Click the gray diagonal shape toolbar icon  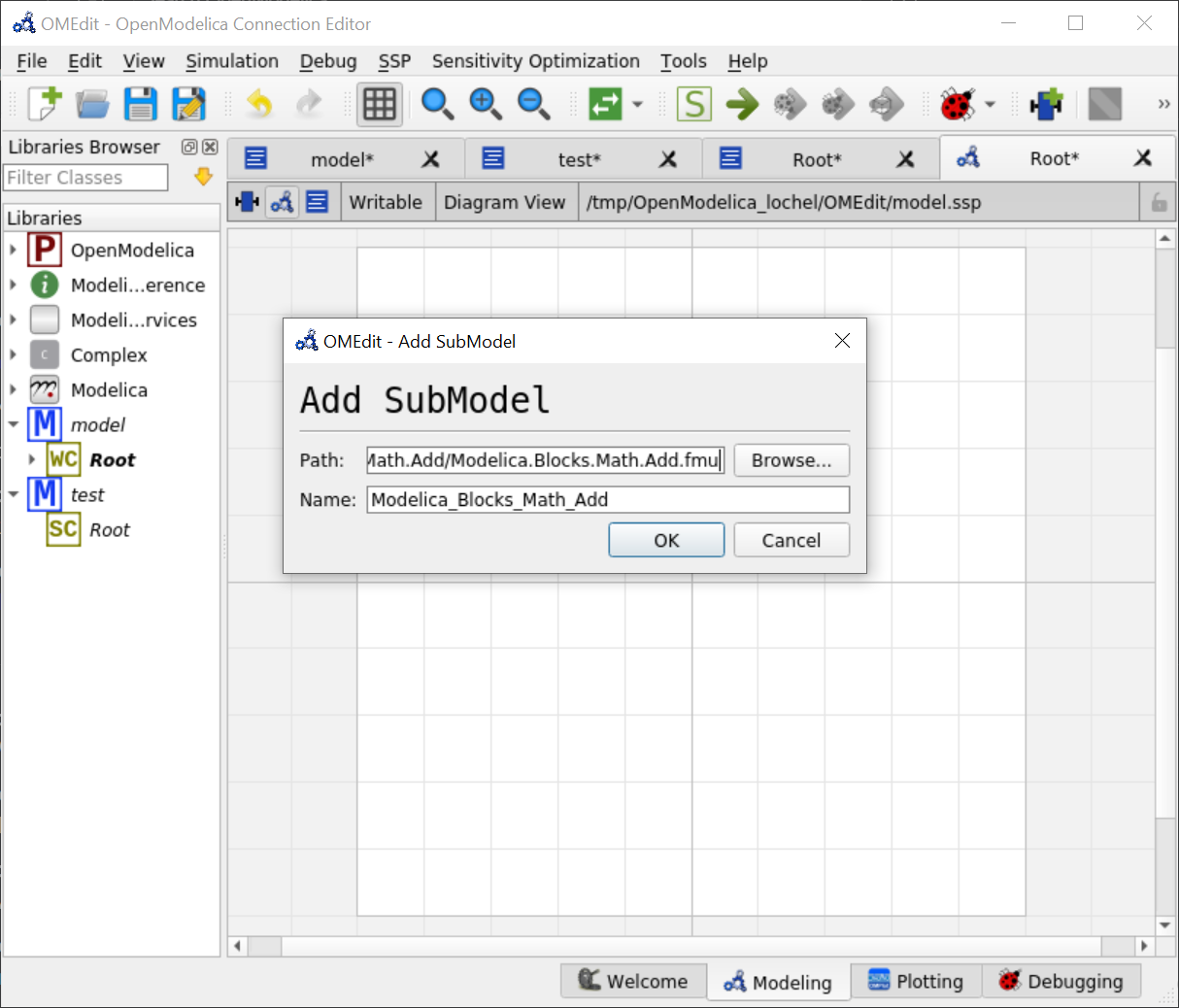pos(1105,104)
